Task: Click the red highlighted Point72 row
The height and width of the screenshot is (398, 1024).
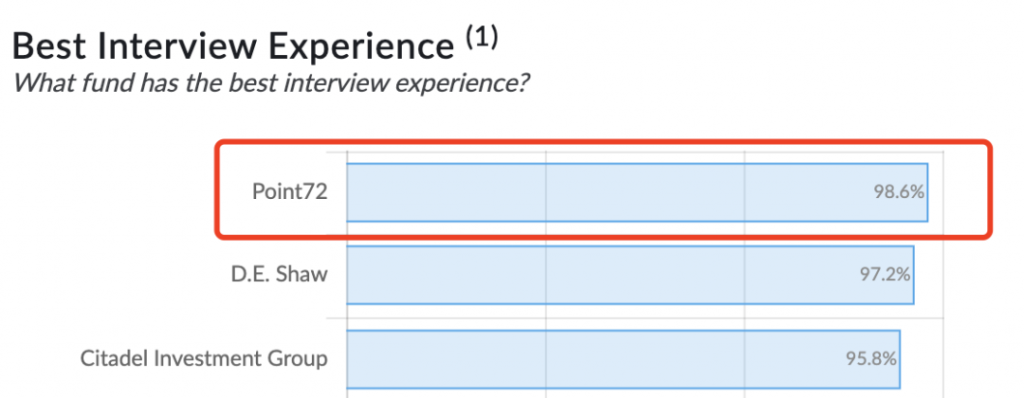Action: click(604, 189)
